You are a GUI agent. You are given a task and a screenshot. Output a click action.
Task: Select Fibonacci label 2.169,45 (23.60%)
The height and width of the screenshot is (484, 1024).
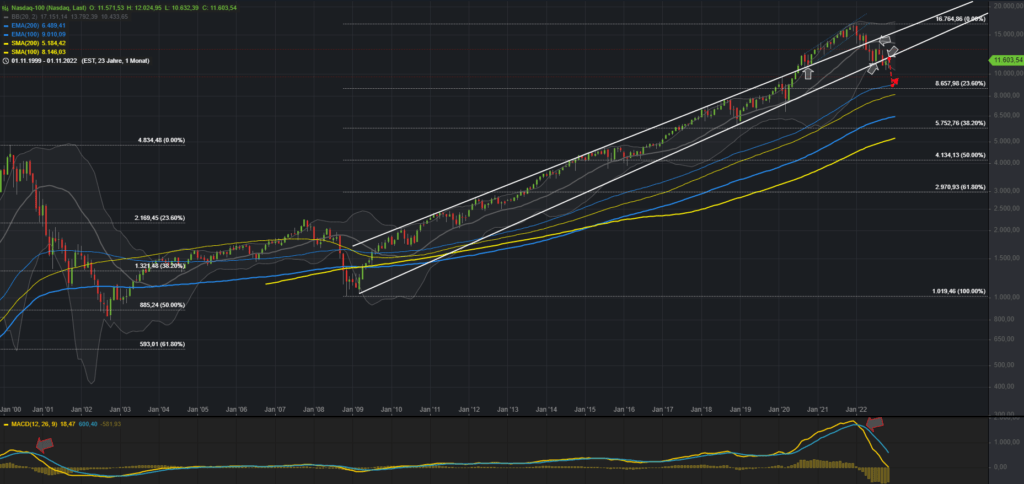coord(160,218)
